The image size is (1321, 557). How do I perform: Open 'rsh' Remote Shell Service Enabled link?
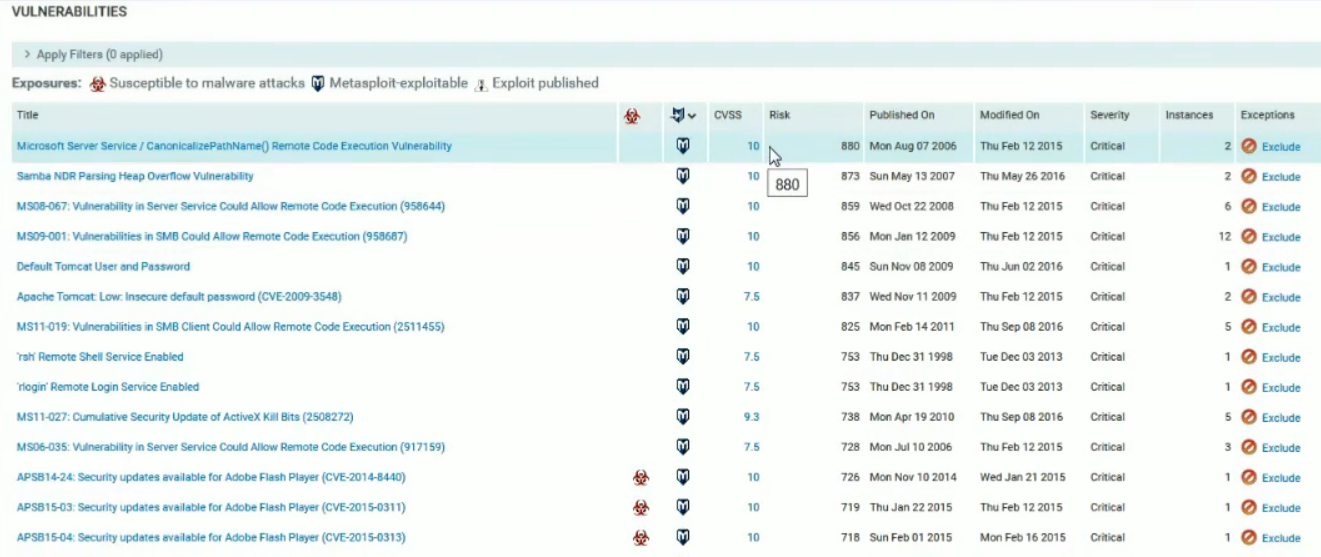(100, 356)
